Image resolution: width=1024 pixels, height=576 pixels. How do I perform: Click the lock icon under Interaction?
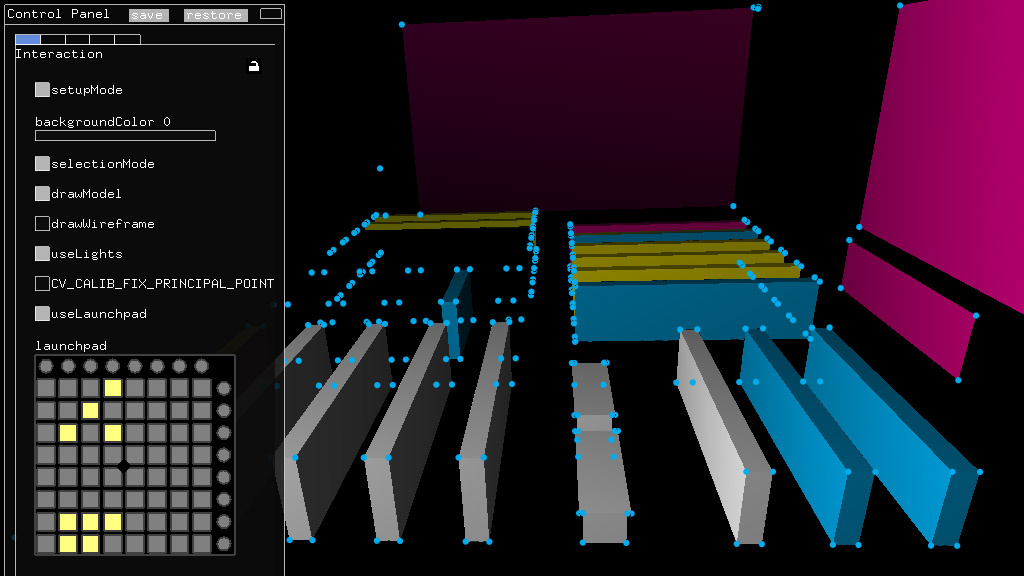point(254,66)
